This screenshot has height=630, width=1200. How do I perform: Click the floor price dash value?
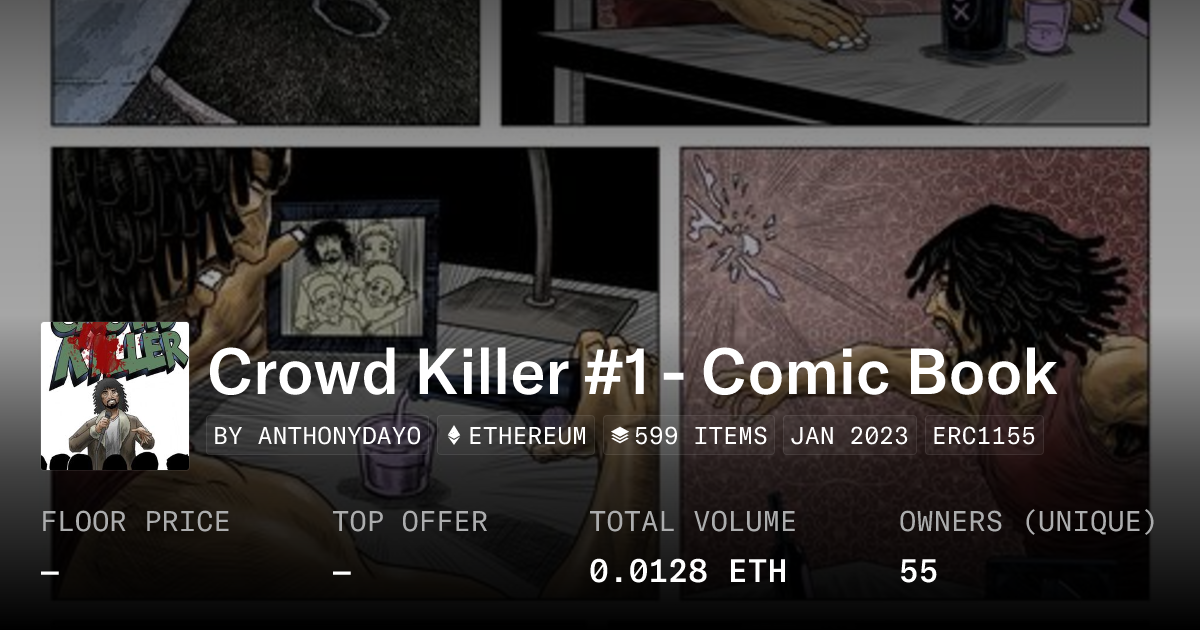[50, 573]
